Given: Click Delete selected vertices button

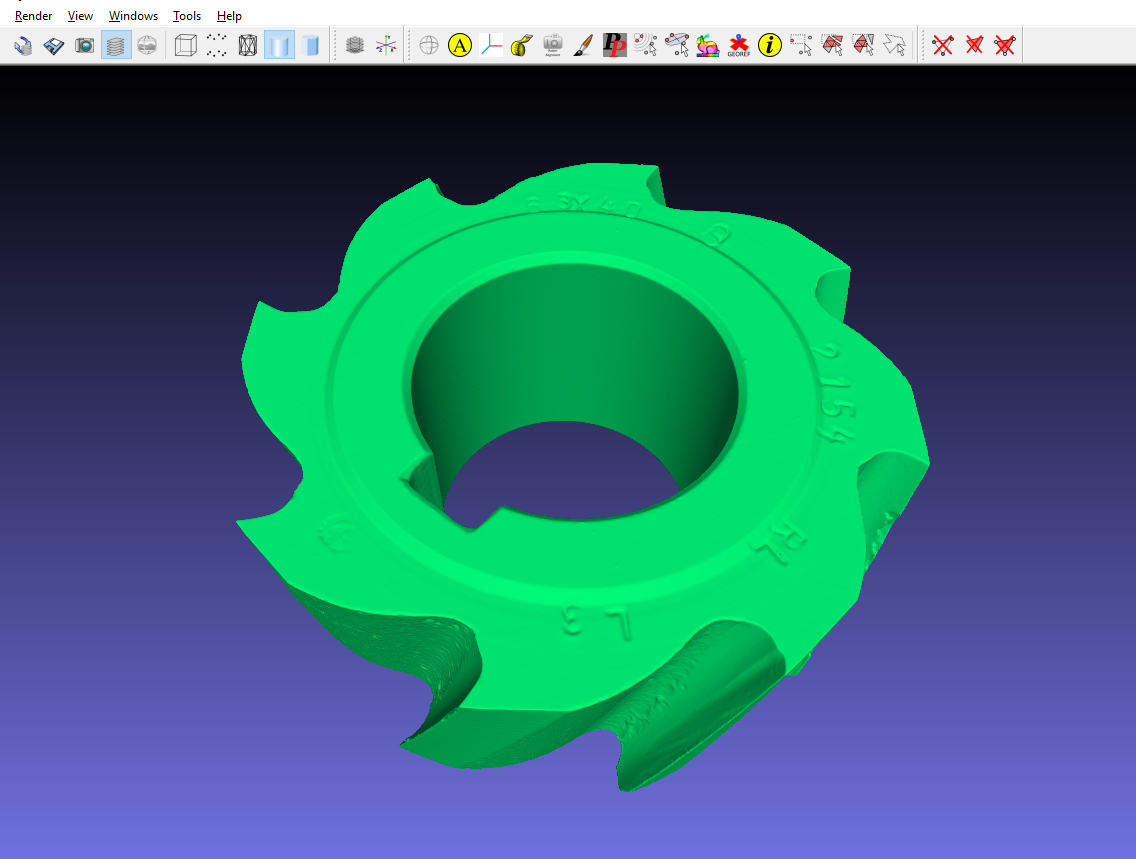Looking at the screenshot, I should click(942, 45).
